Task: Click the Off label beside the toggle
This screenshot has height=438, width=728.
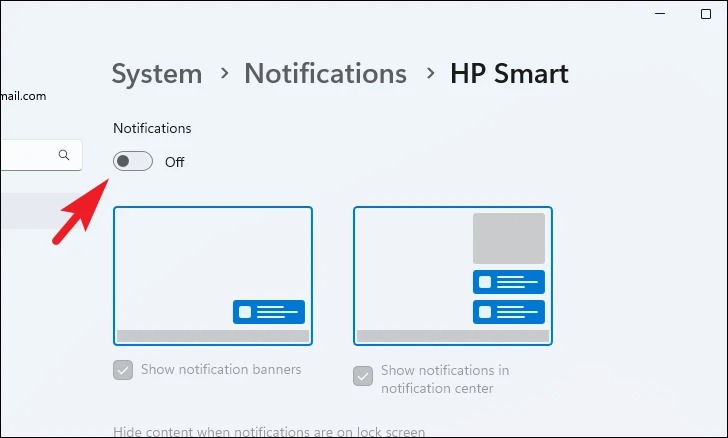Action: point(175,162)
